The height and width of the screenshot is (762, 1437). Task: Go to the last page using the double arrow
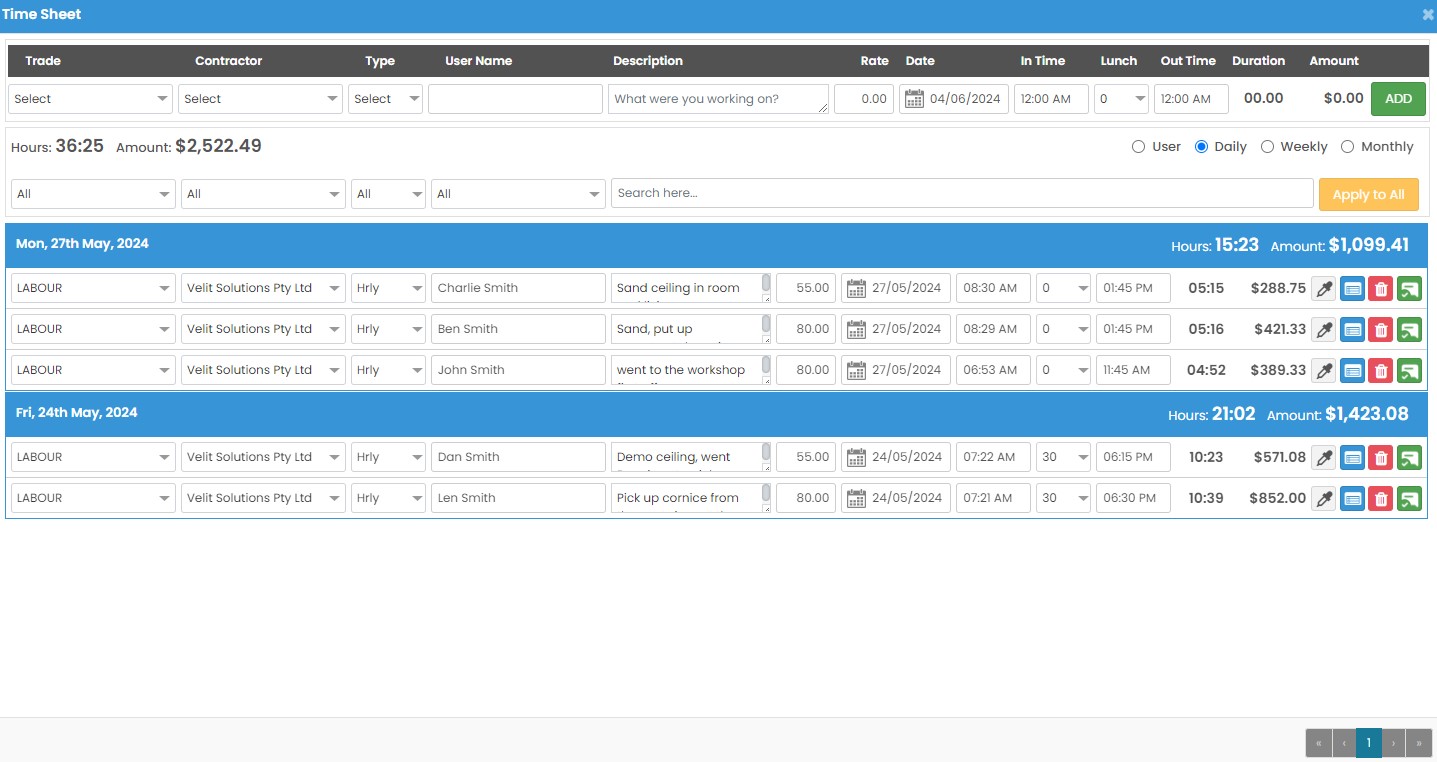coord(1419,743)
